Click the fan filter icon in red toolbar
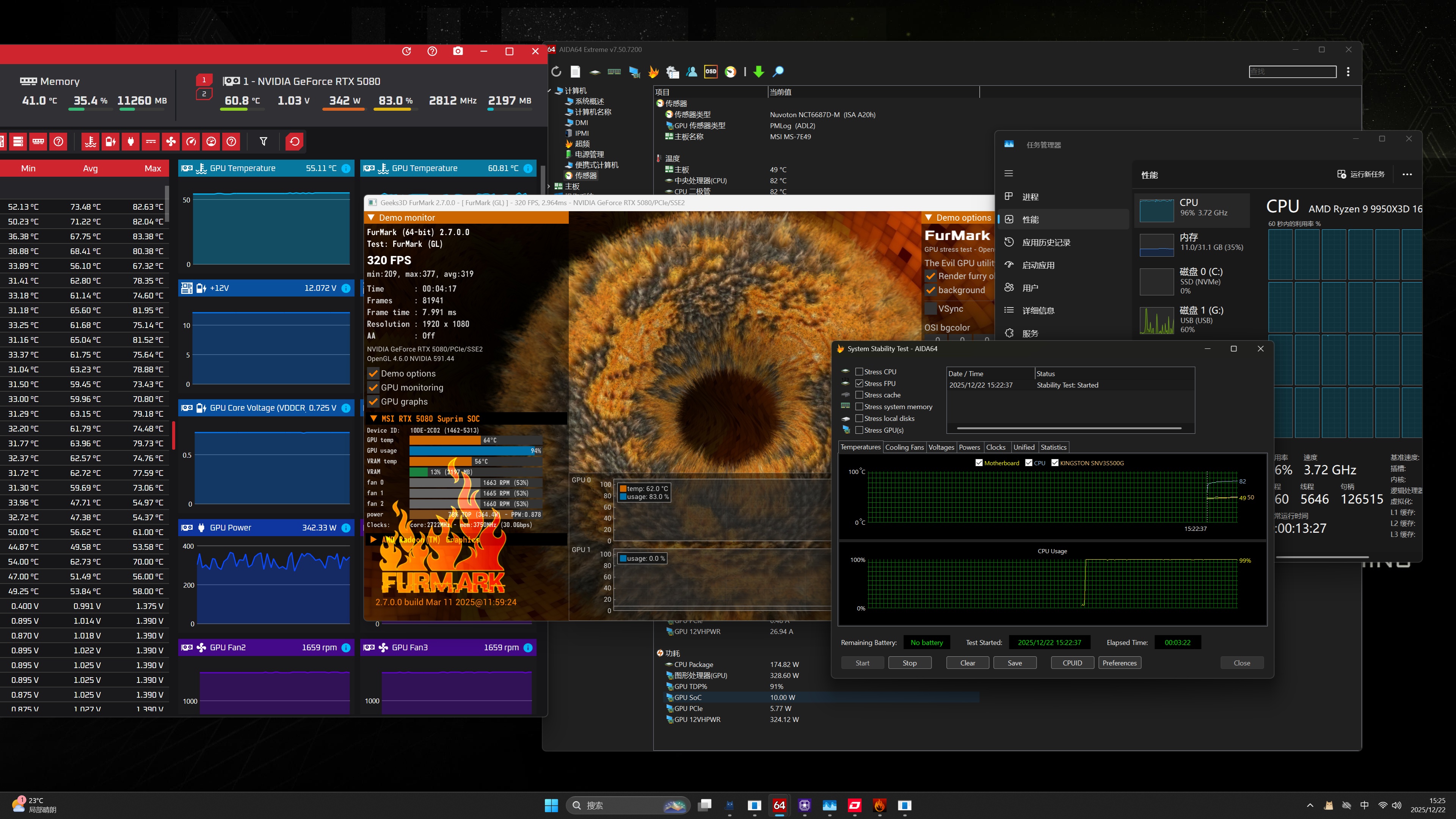Viewport: 1456px width, 819px height. coord(171,141)
